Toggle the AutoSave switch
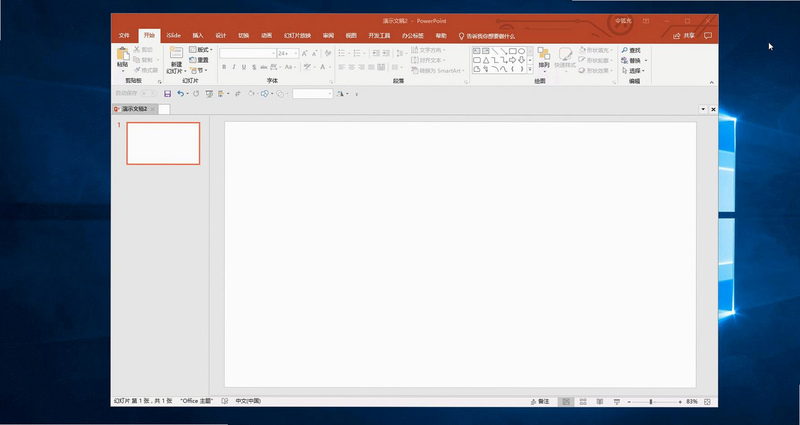 point(148,93)
